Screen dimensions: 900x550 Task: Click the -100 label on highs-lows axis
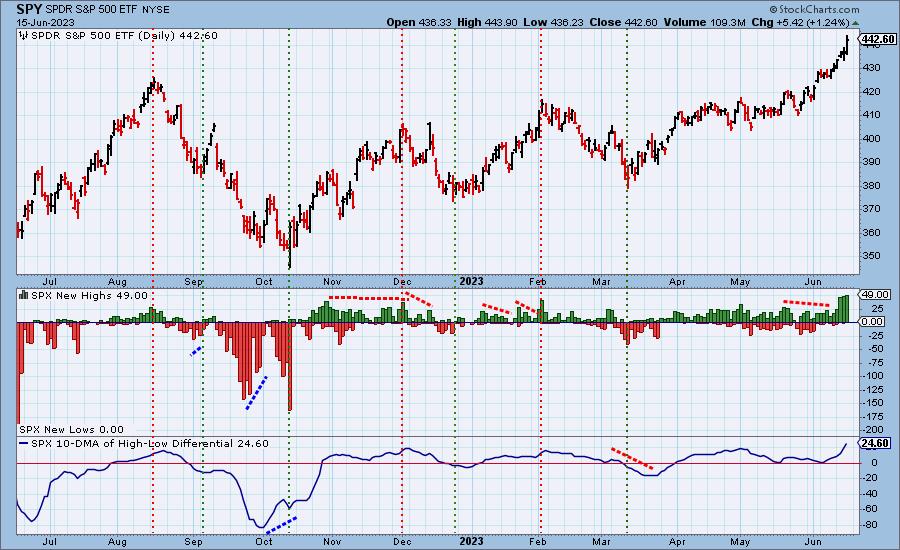pos(875,376)
